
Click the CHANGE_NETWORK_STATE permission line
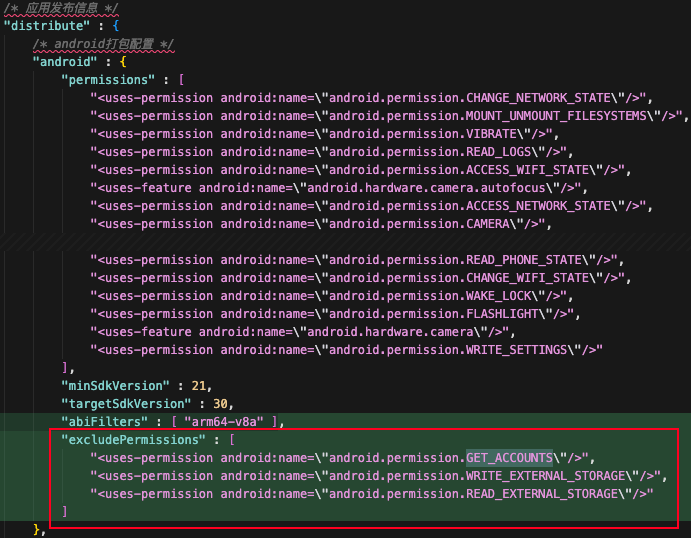point(371,98)
